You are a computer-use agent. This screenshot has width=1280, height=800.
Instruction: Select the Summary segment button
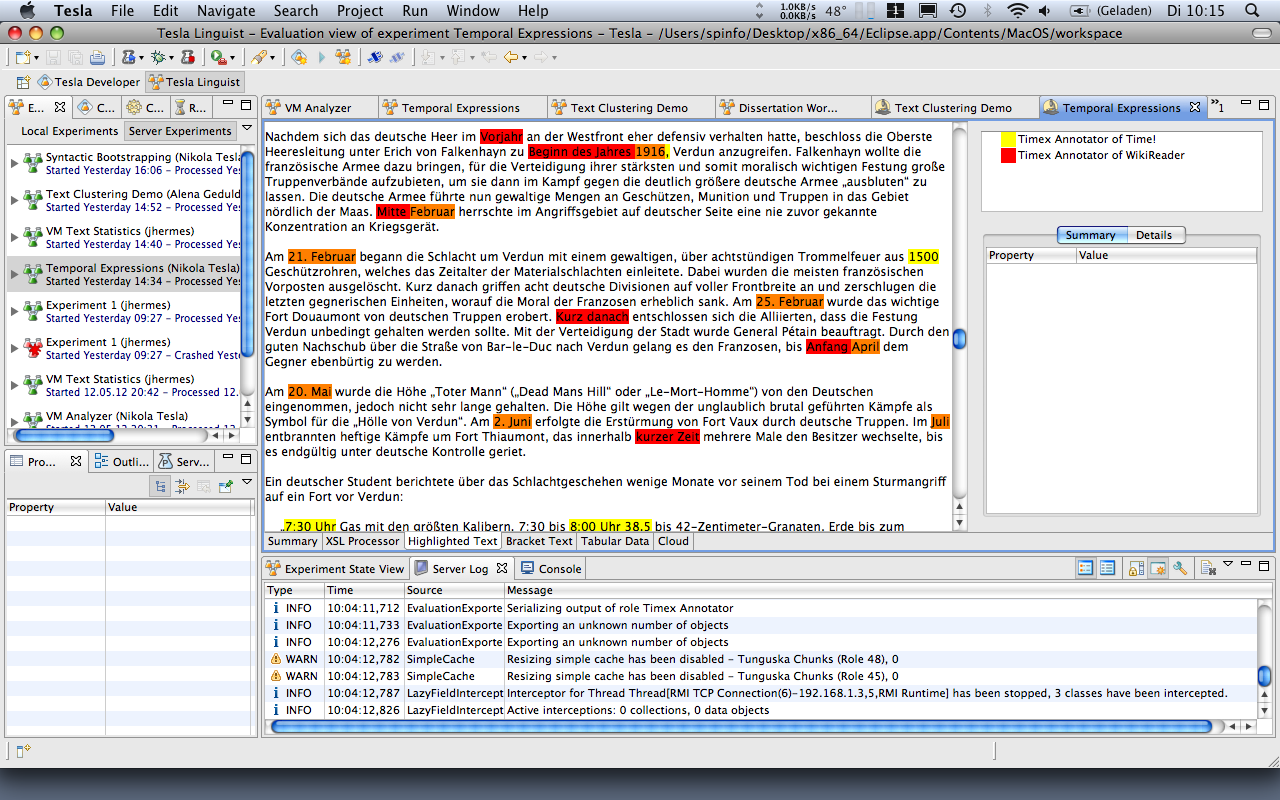1090,235
